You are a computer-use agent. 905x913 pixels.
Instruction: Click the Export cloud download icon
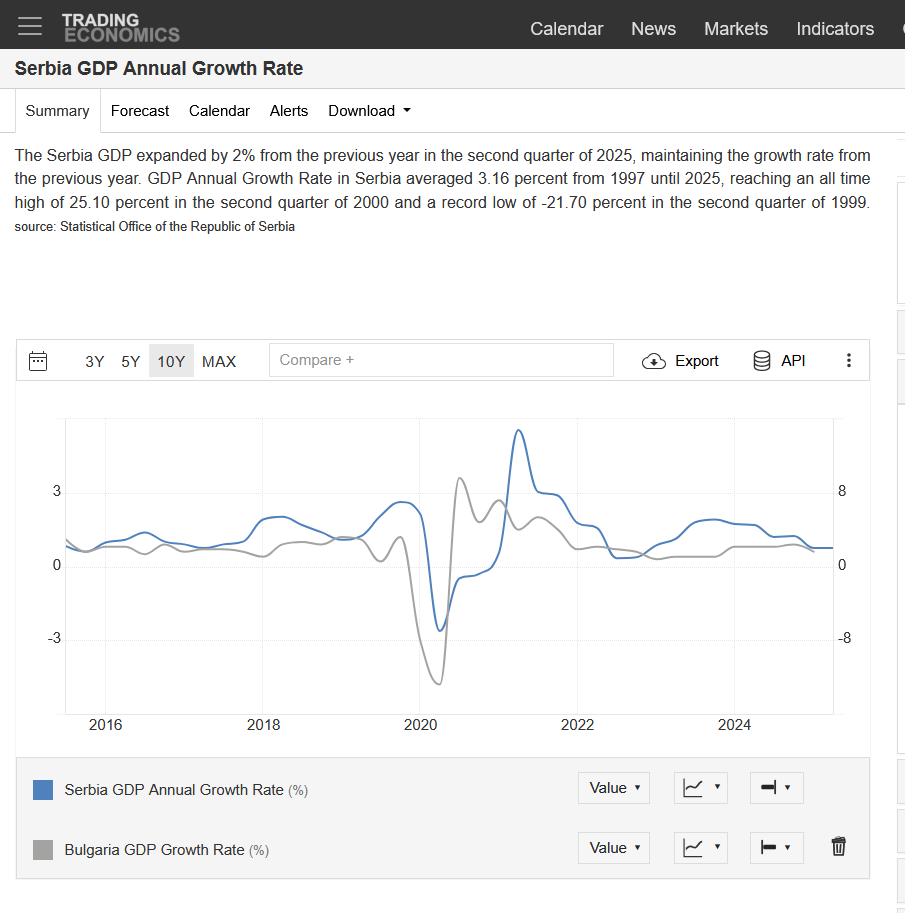[x=653, y=362]
